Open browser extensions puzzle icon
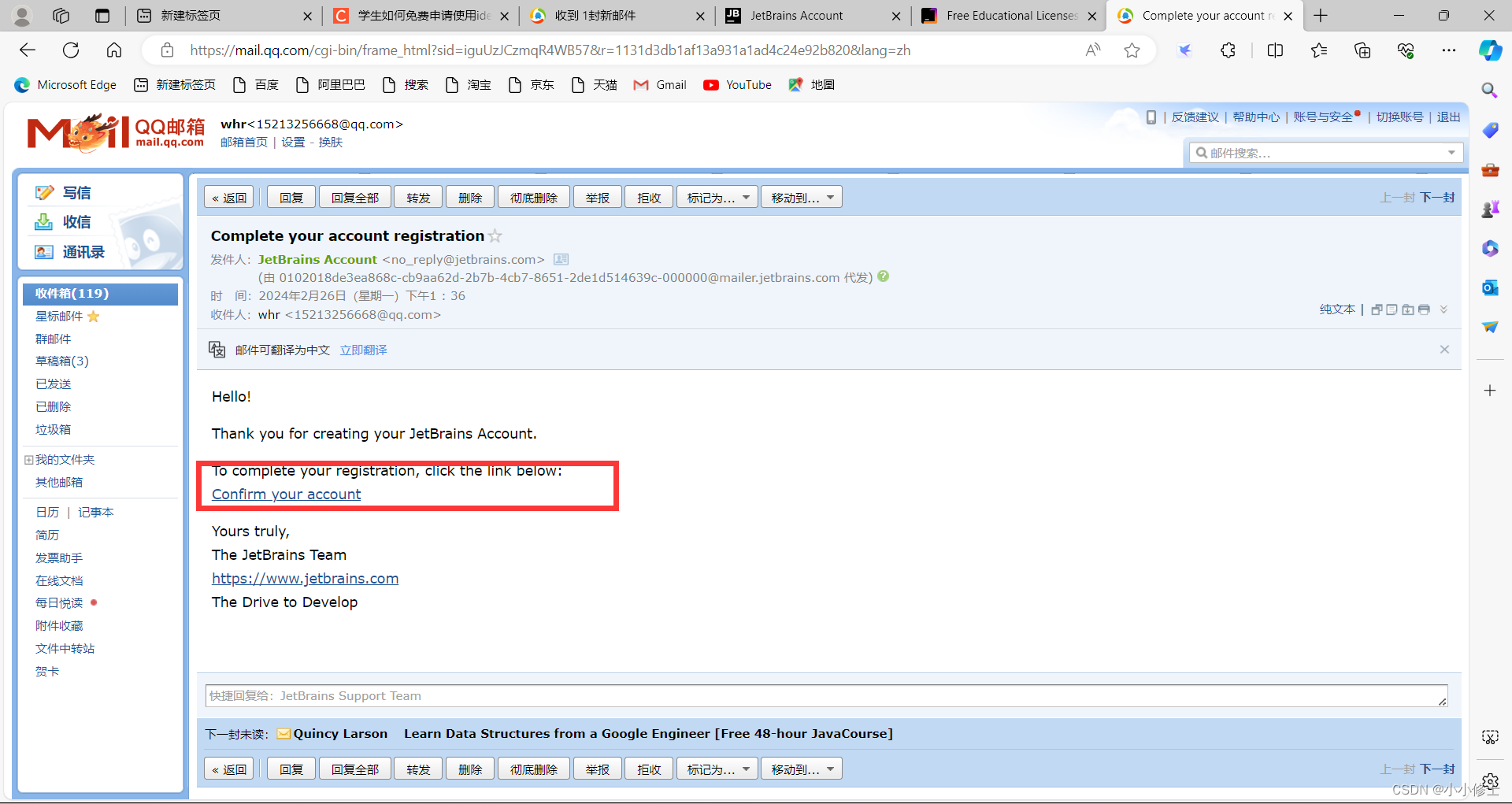The image size is (1512, 804). [x=1228, y=50]
